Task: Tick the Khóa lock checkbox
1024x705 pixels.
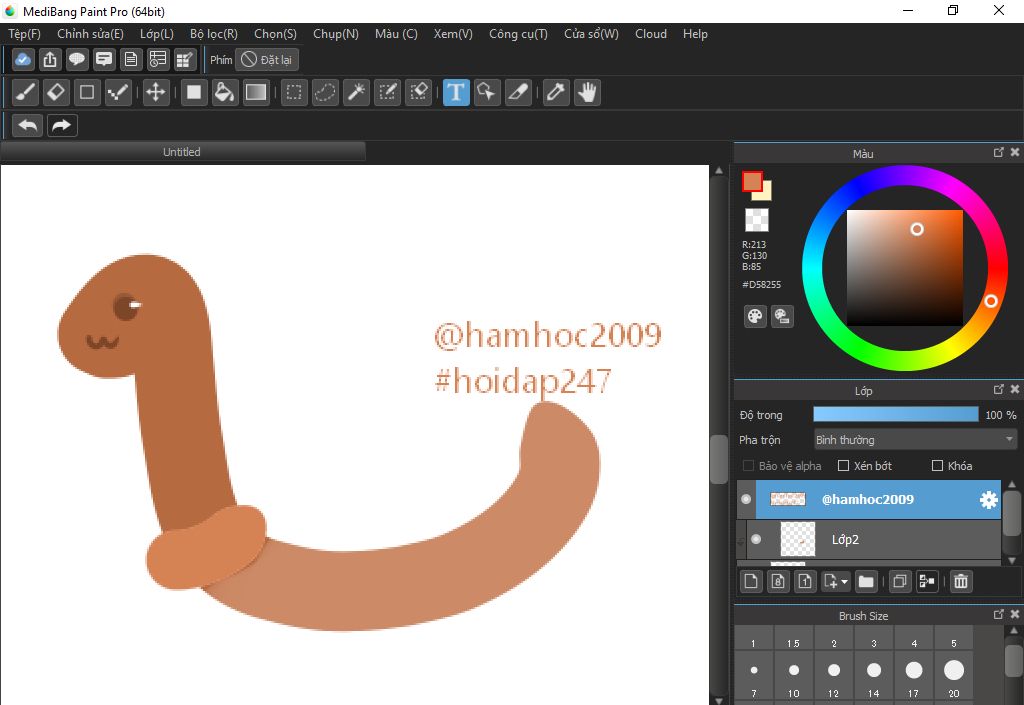Action: (938, 466)
